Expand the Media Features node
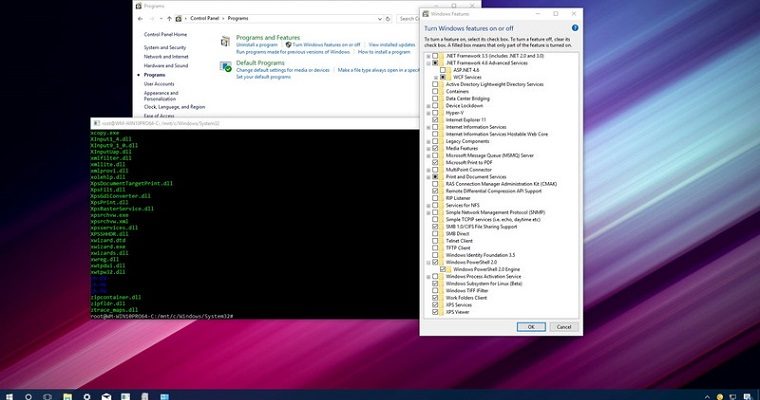760x400 pixels. [x=428, y=148]
